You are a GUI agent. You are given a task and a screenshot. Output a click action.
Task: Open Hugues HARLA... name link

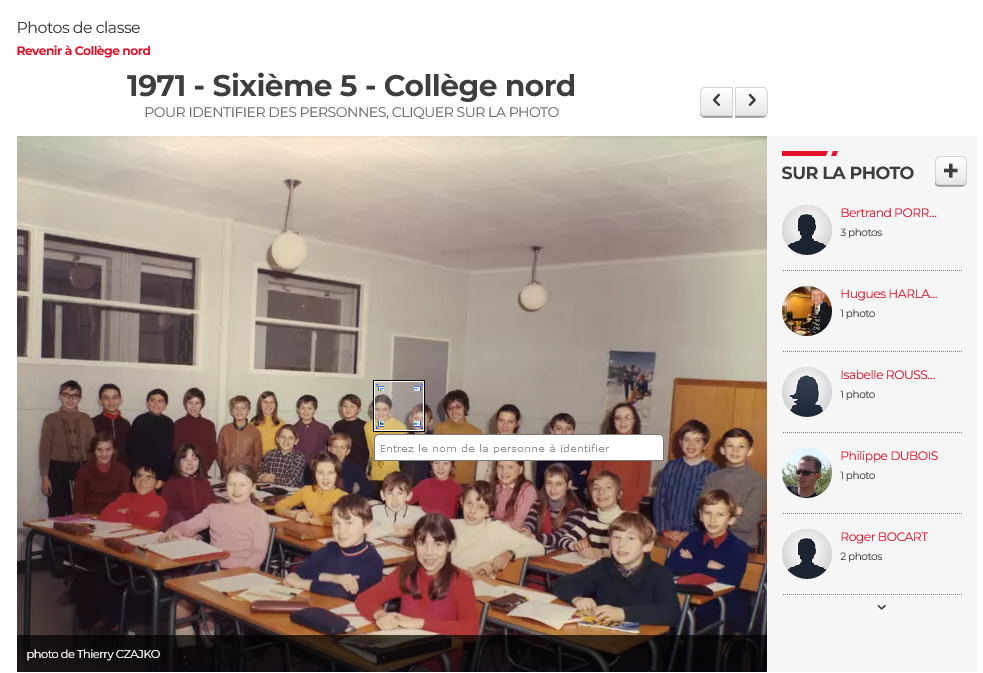pyautogui.click(x=888, y=294)
